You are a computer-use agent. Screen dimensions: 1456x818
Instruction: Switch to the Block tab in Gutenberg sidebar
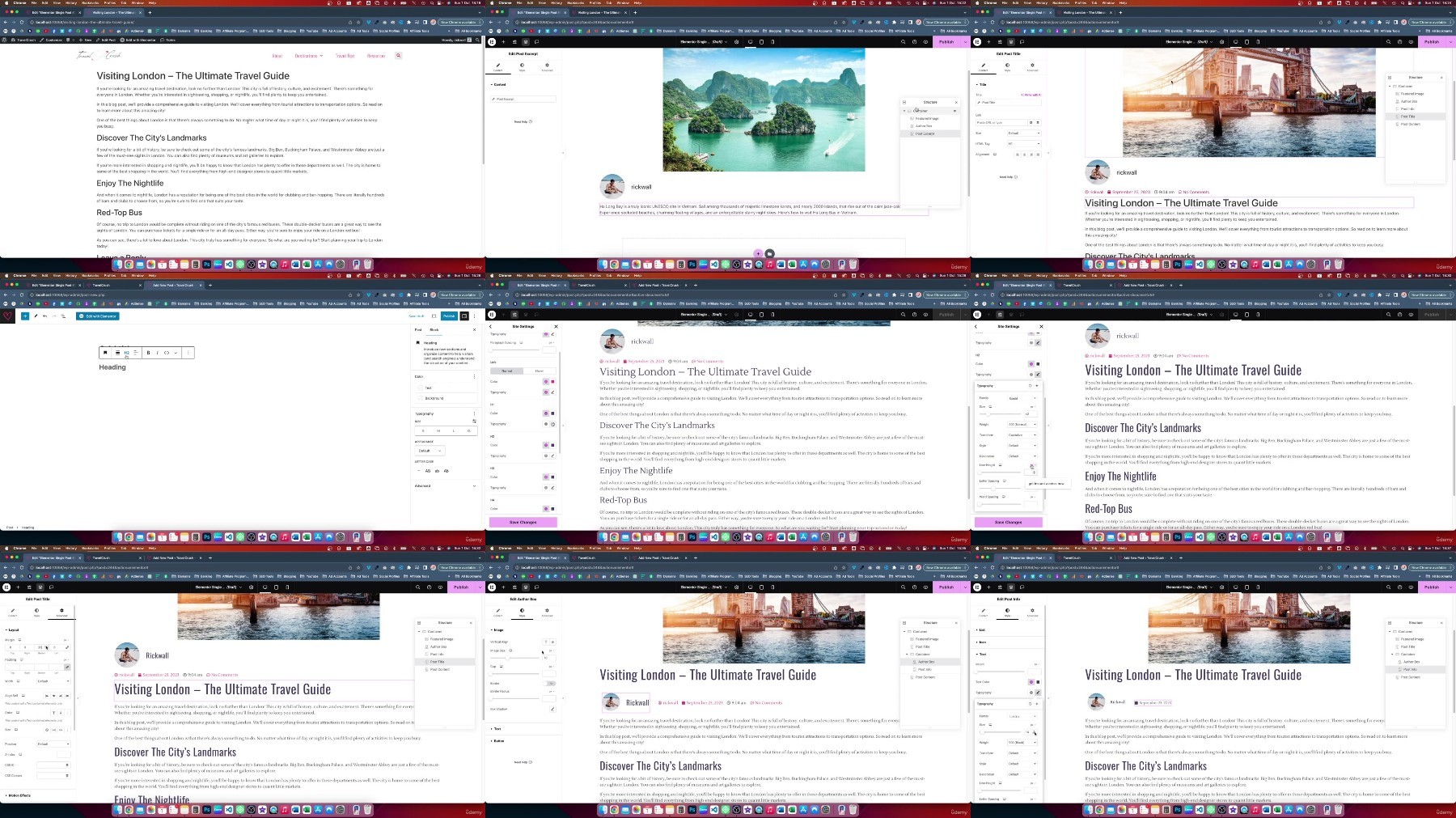tap(434, 329)
